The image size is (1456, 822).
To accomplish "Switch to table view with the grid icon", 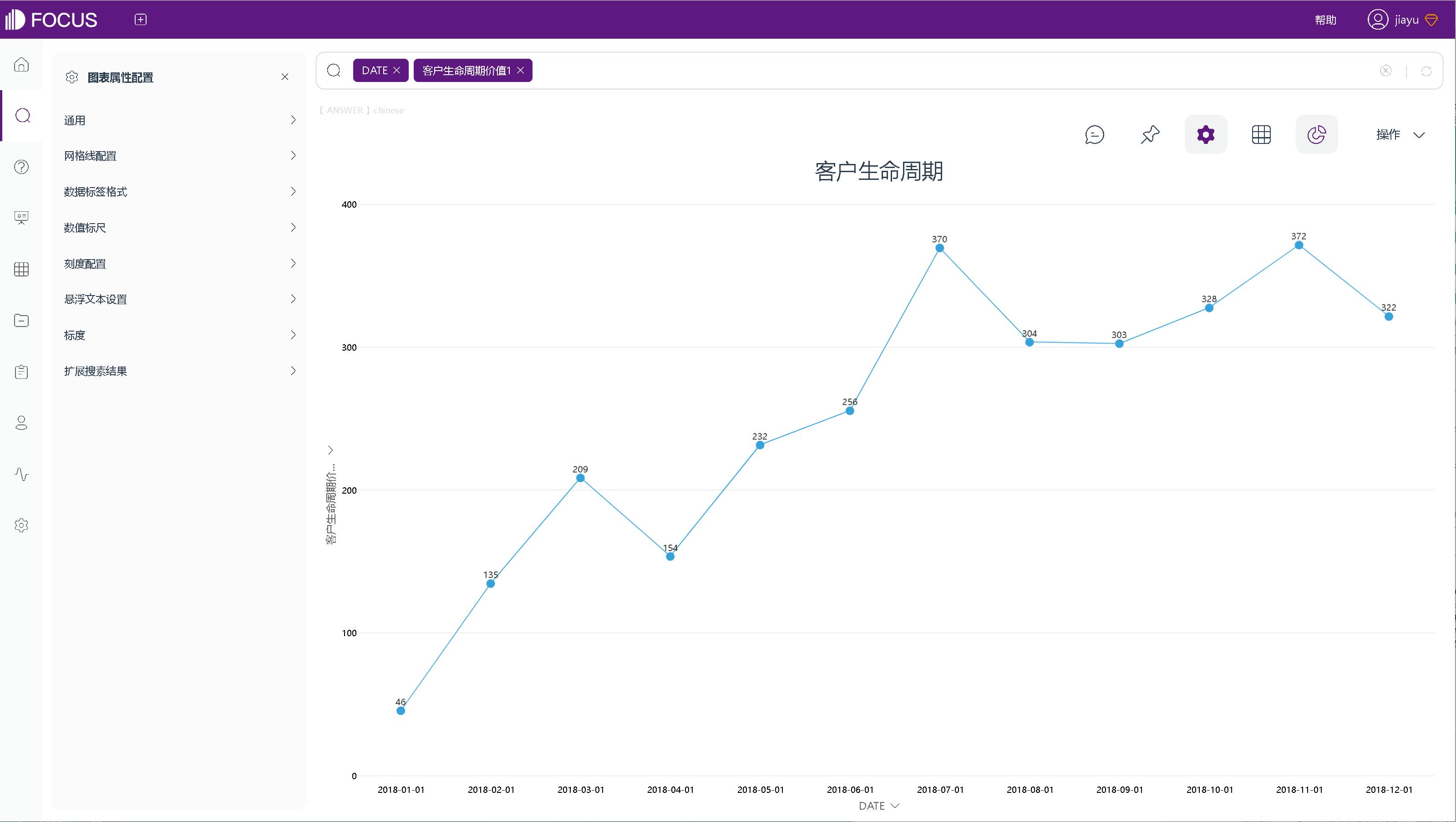I will coord(1261,134).
